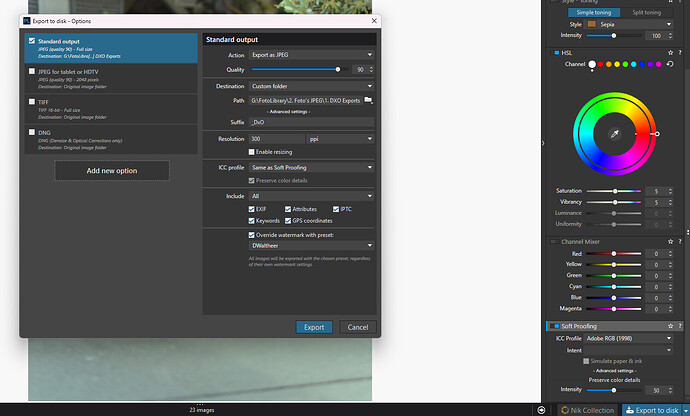
Task: Open help for the HSL palette
Action: point(680,53)
